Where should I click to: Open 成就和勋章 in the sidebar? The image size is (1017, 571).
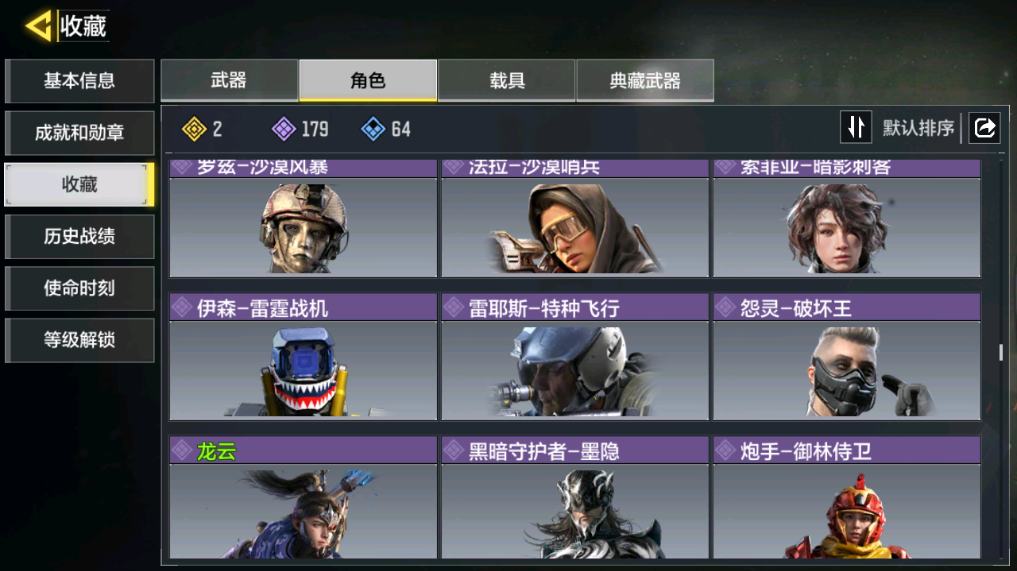(79, 133)
